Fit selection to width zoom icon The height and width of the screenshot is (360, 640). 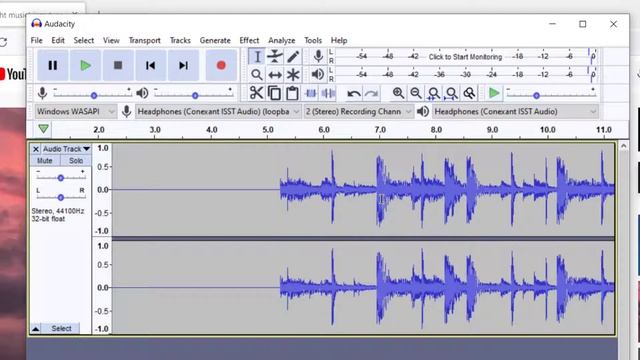point(433,93)
